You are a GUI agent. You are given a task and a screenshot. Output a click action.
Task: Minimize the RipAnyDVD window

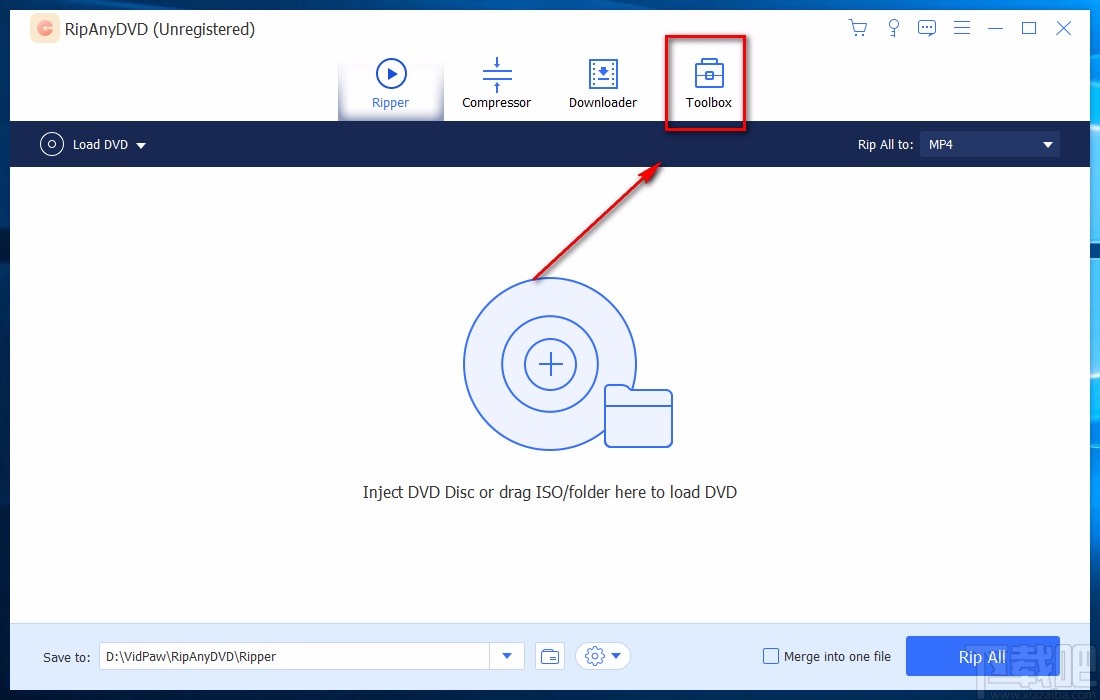tap(995, 28)
